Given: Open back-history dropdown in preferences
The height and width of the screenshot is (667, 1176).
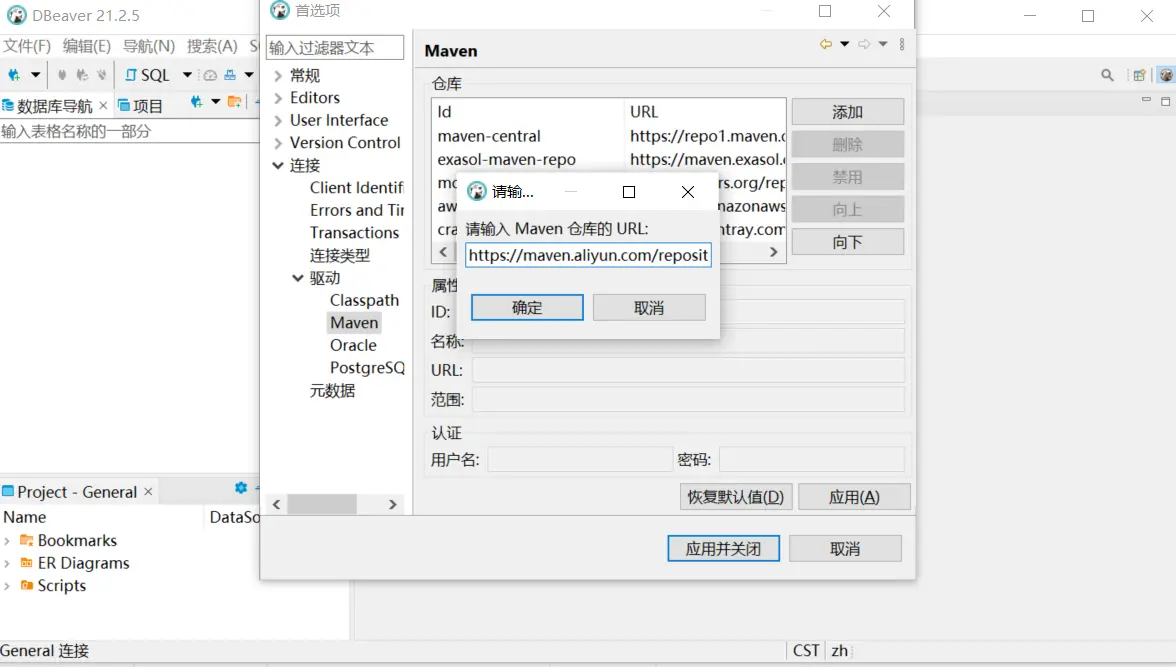Looking at the screenshot, I should click(844, 44).
